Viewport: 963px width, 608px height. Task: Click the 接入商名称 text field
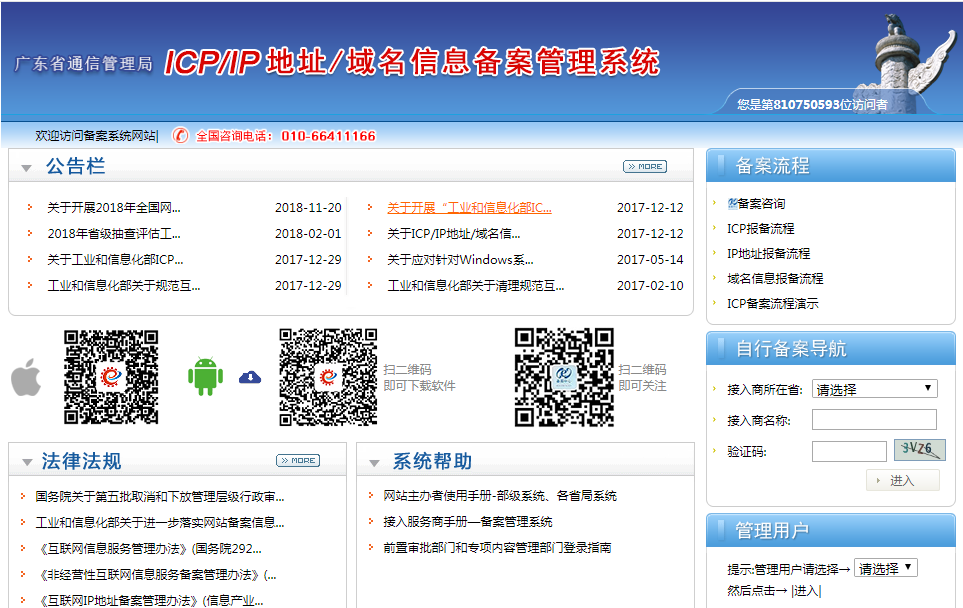coord(874,420)
